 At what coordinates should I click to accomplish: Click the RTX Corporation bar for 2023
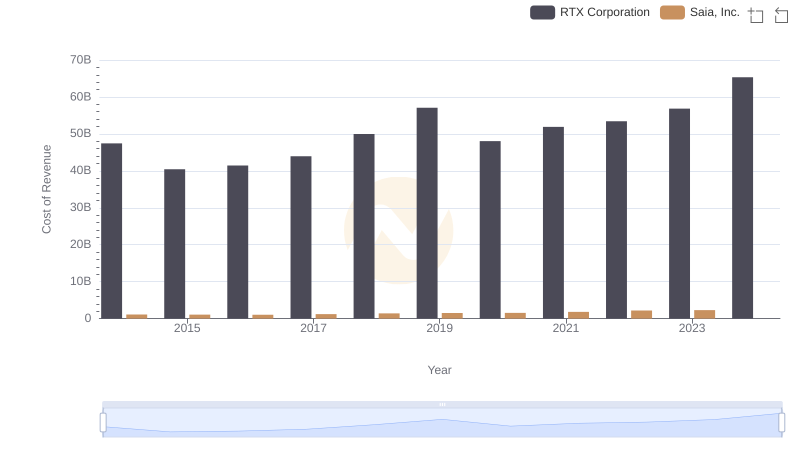pos(680,214)
